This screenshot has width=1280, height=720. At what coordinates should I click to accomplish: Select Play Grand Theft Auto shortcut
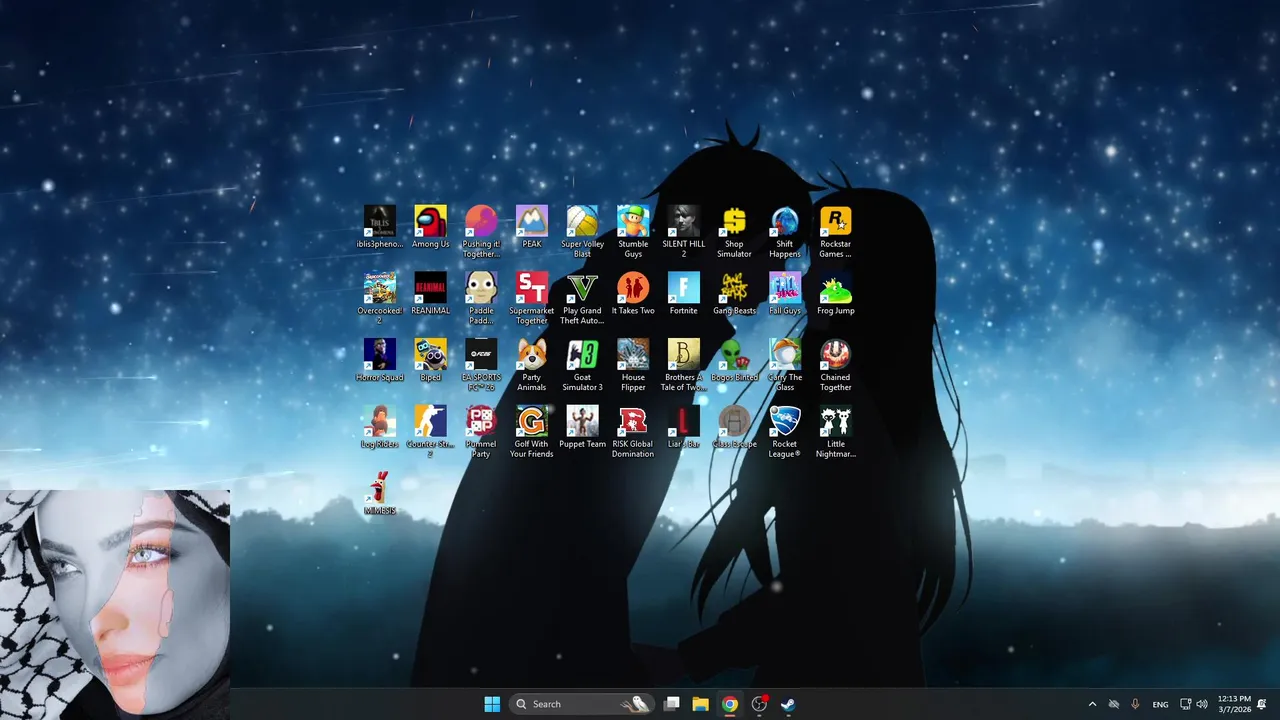coord(582,298)
